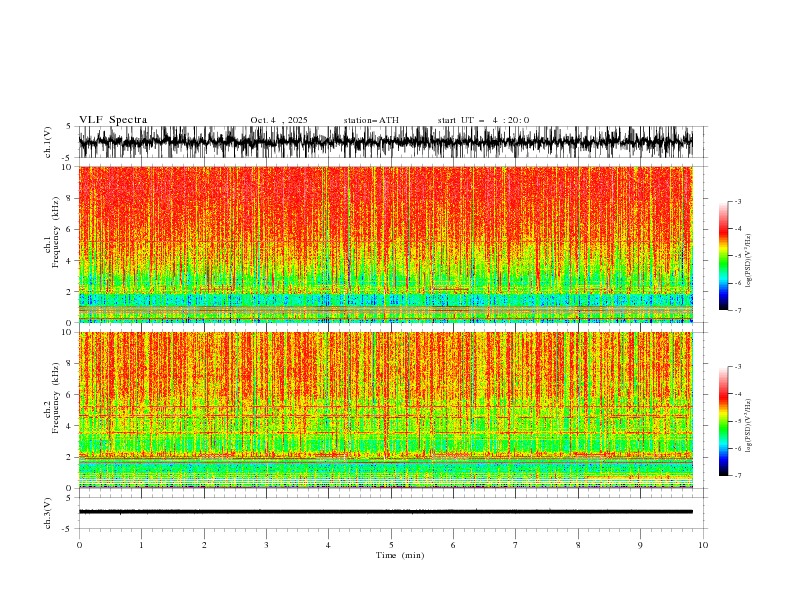Click time axis tick label "9"

pos(640,545)
